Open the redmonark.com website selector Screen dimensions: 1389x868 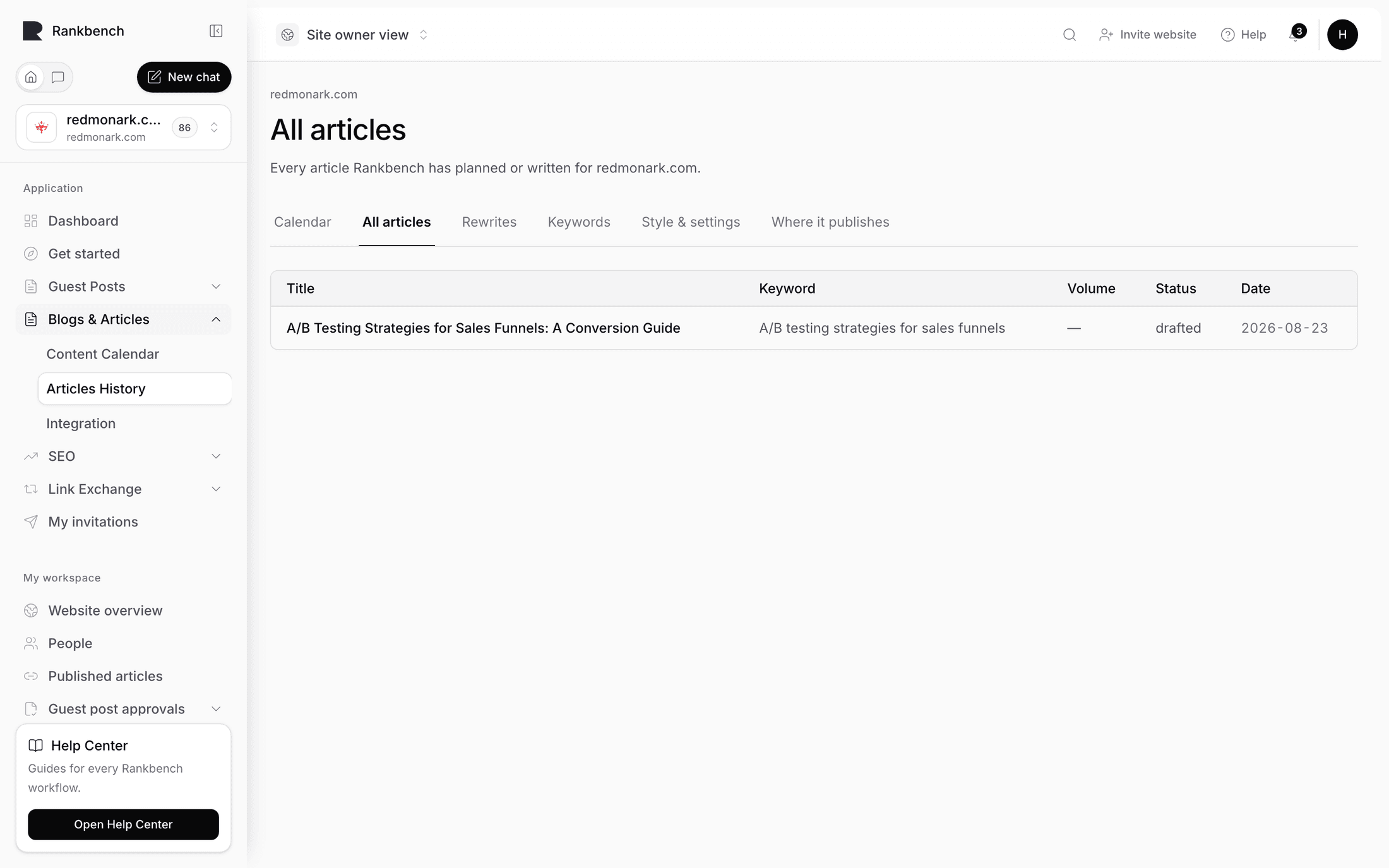coord(123,128)
